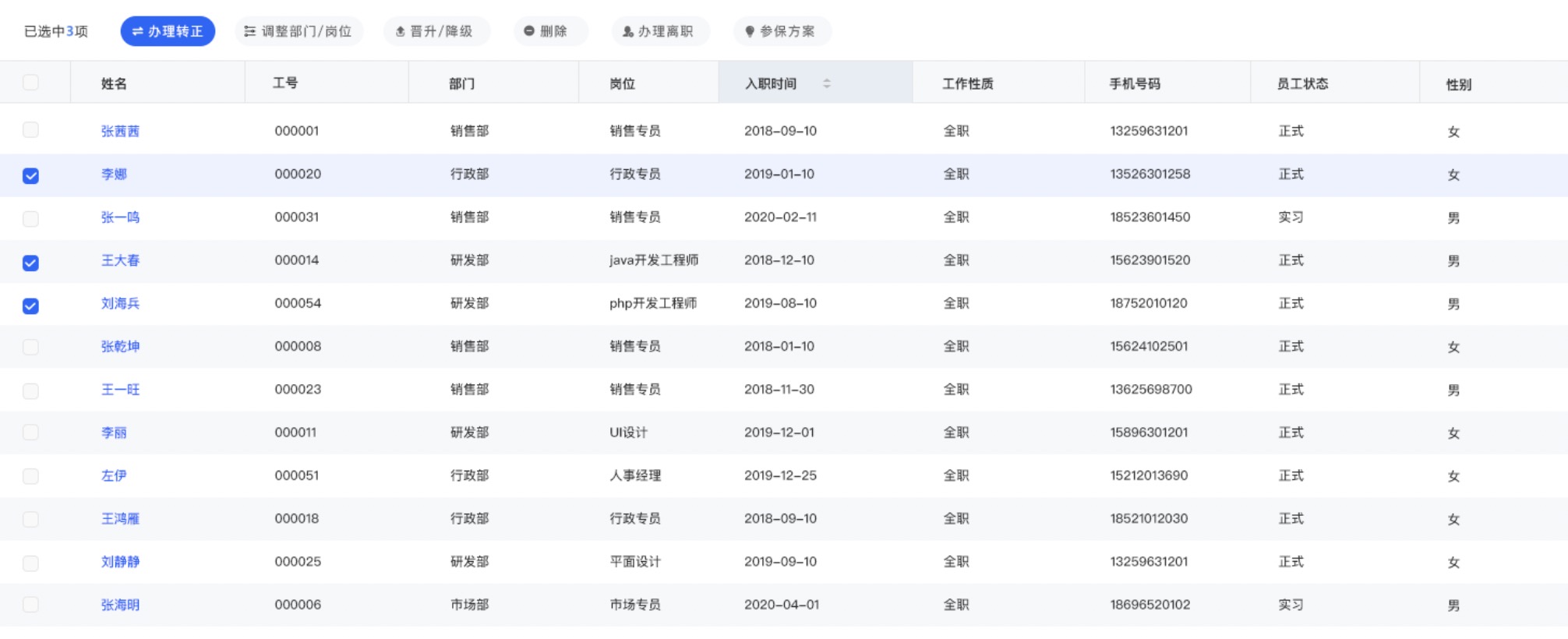1568x639 pixels.
Task: Click the name link 刘静静
Action: point(120,562)
